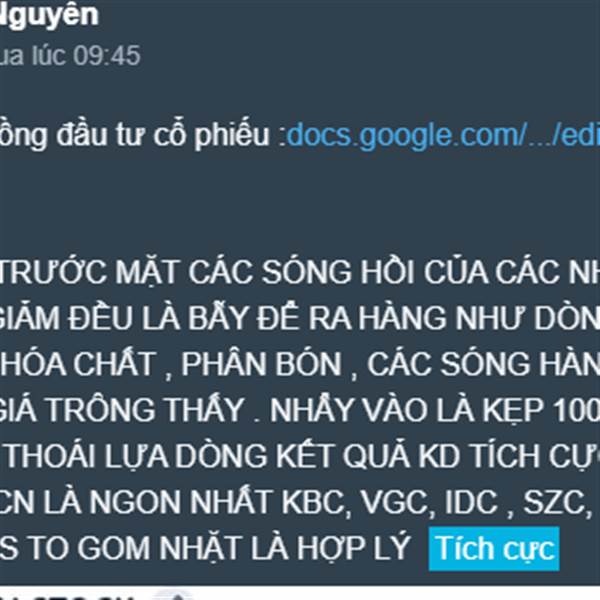Image resolution: width=600 pixels, height=600 pixels.
Task: Click the line starting "TRƯỚC MẶT CÁC SÓNG"
Action: tap(300, 272)
